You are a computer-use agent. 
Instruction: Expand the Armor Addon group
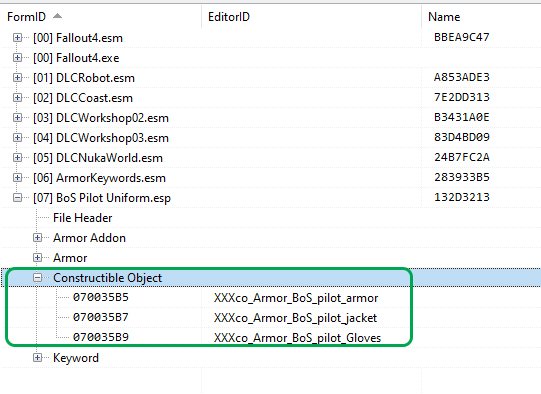coord(37,238)
